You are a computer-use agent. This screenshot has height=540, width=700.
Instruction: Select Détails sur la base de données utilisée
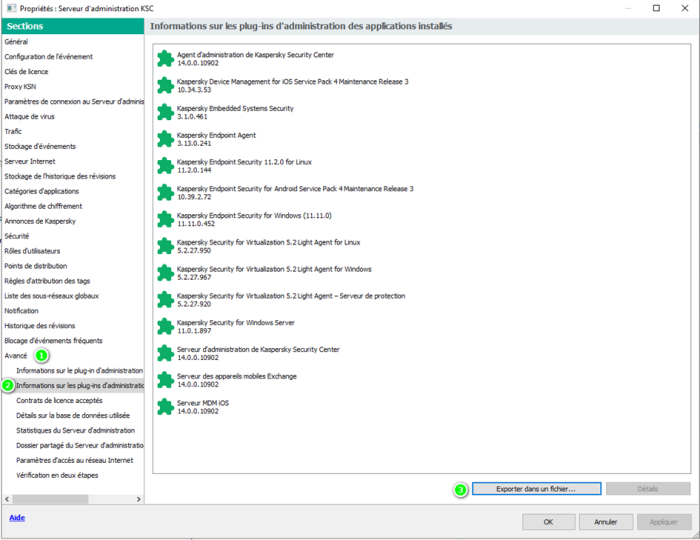coord(73,415)
